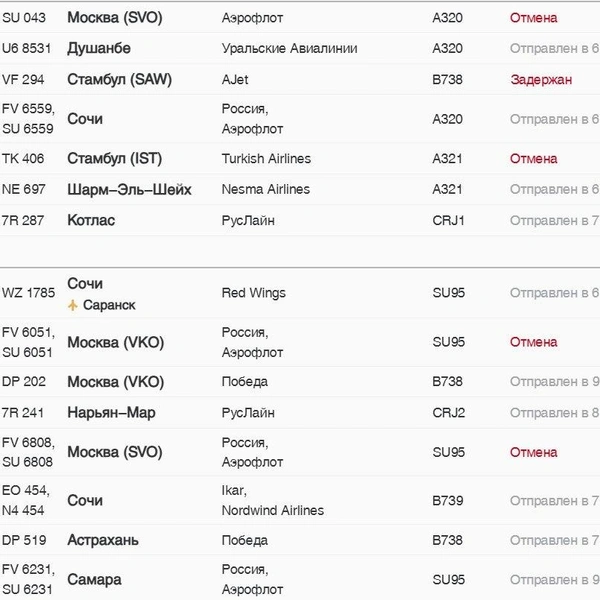600x600 pixels.
Task: Select the Шарм-Эль-Шейх destination
Action: [x=129, y=189]
